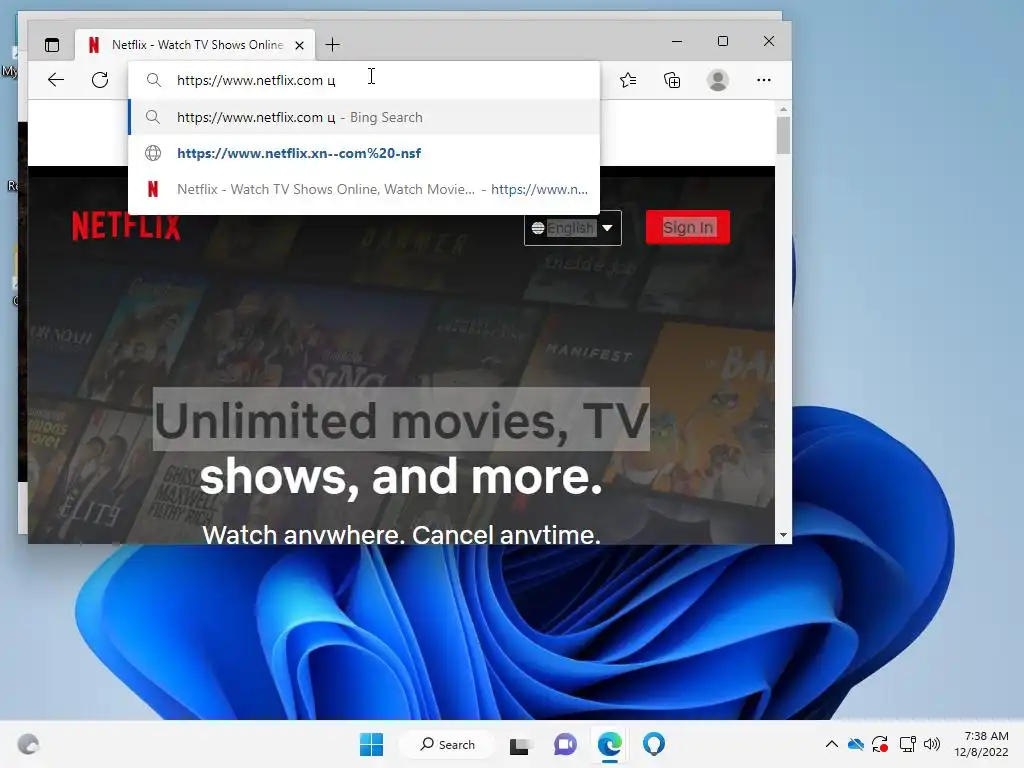Open Task View on the taskbar

(519, 744)
